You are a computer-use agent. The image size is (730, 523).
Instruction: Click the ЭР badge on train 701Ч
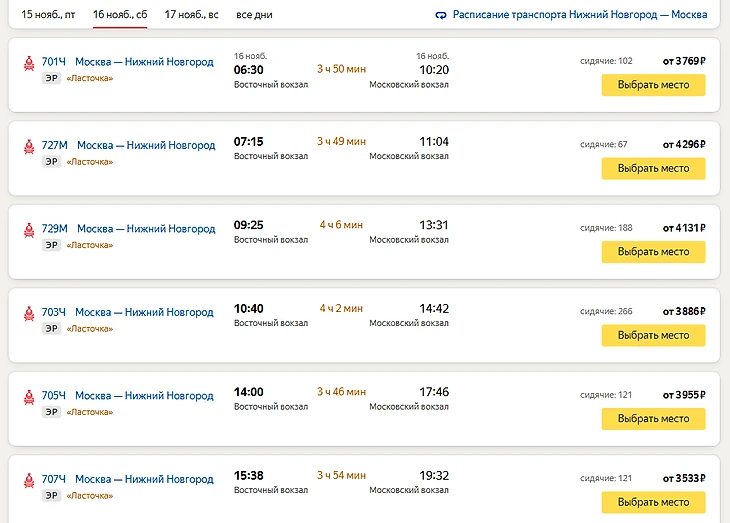[50, 78]
